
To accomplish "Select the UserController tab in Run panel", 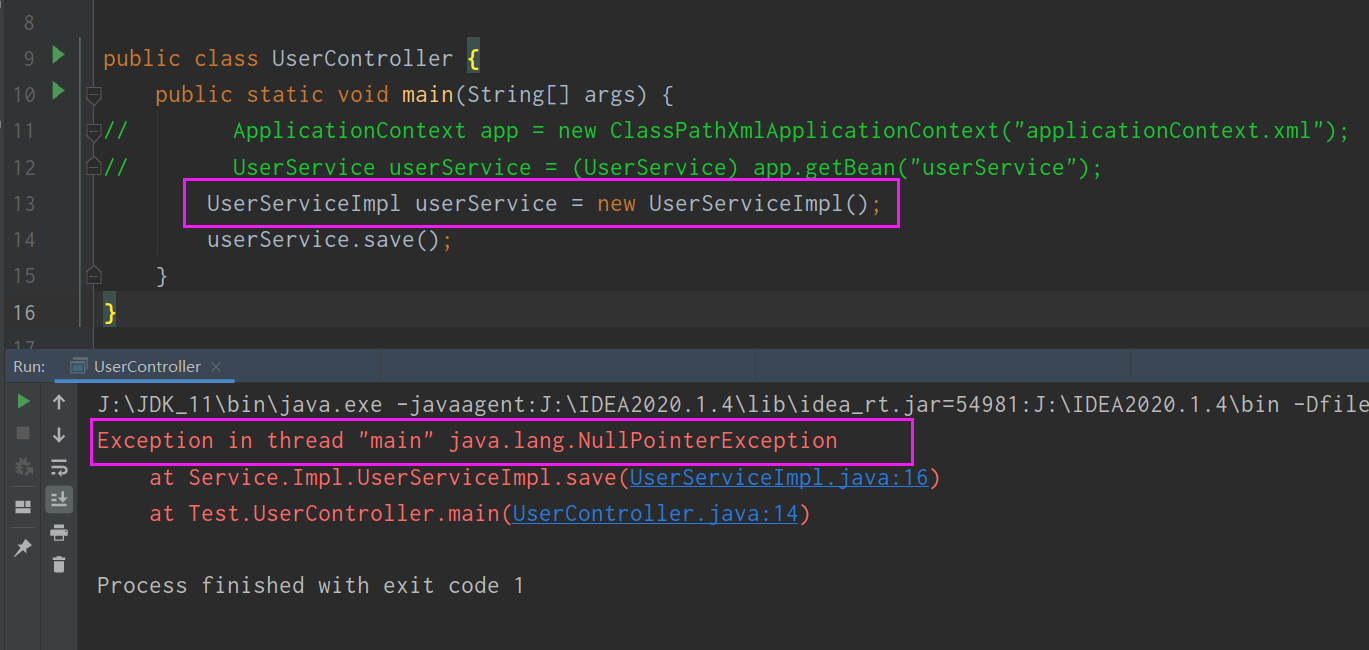I will tap(146, 366).
